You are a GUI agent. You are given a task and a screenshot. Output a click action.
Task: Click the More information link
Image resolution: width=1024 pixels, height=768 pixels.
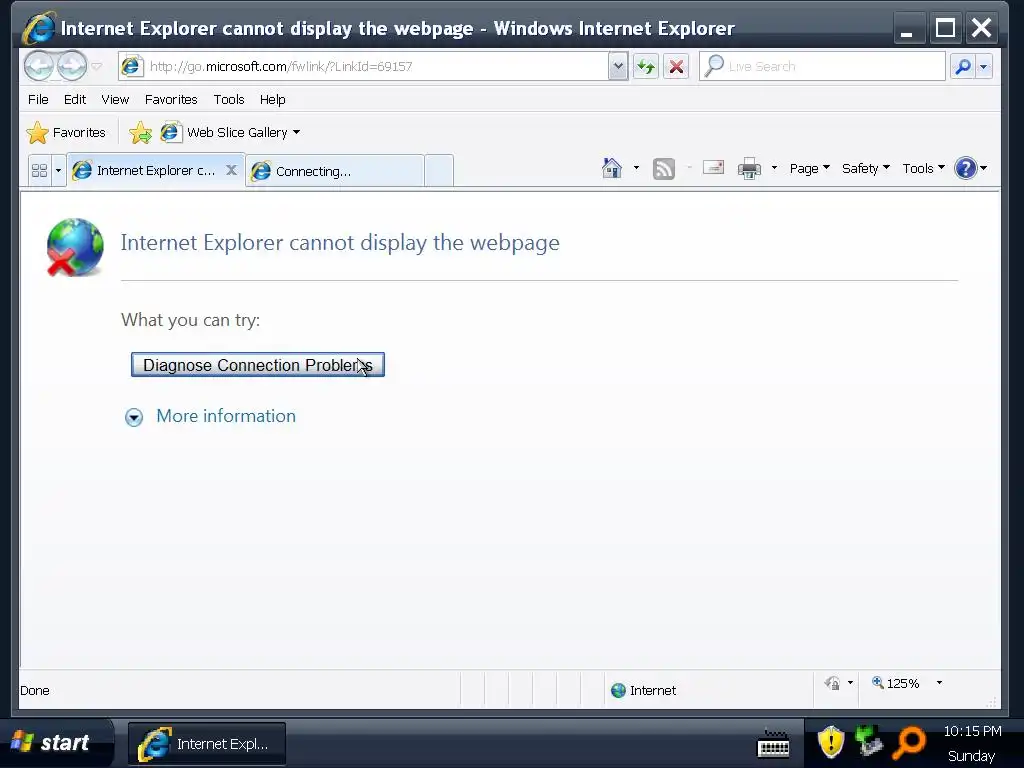coord(226,416)
